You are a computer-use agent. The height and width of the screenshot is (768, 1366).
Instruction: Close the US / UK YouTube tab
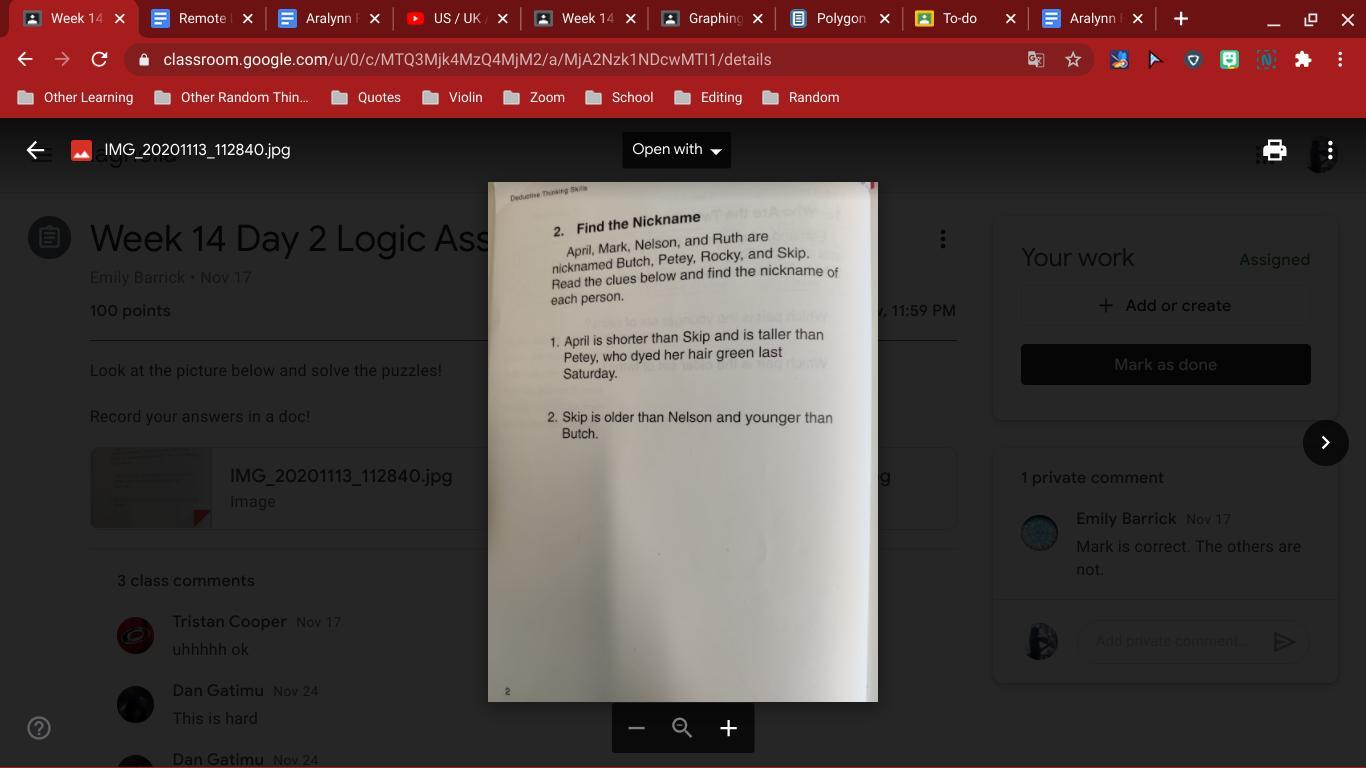coord(502,18)
